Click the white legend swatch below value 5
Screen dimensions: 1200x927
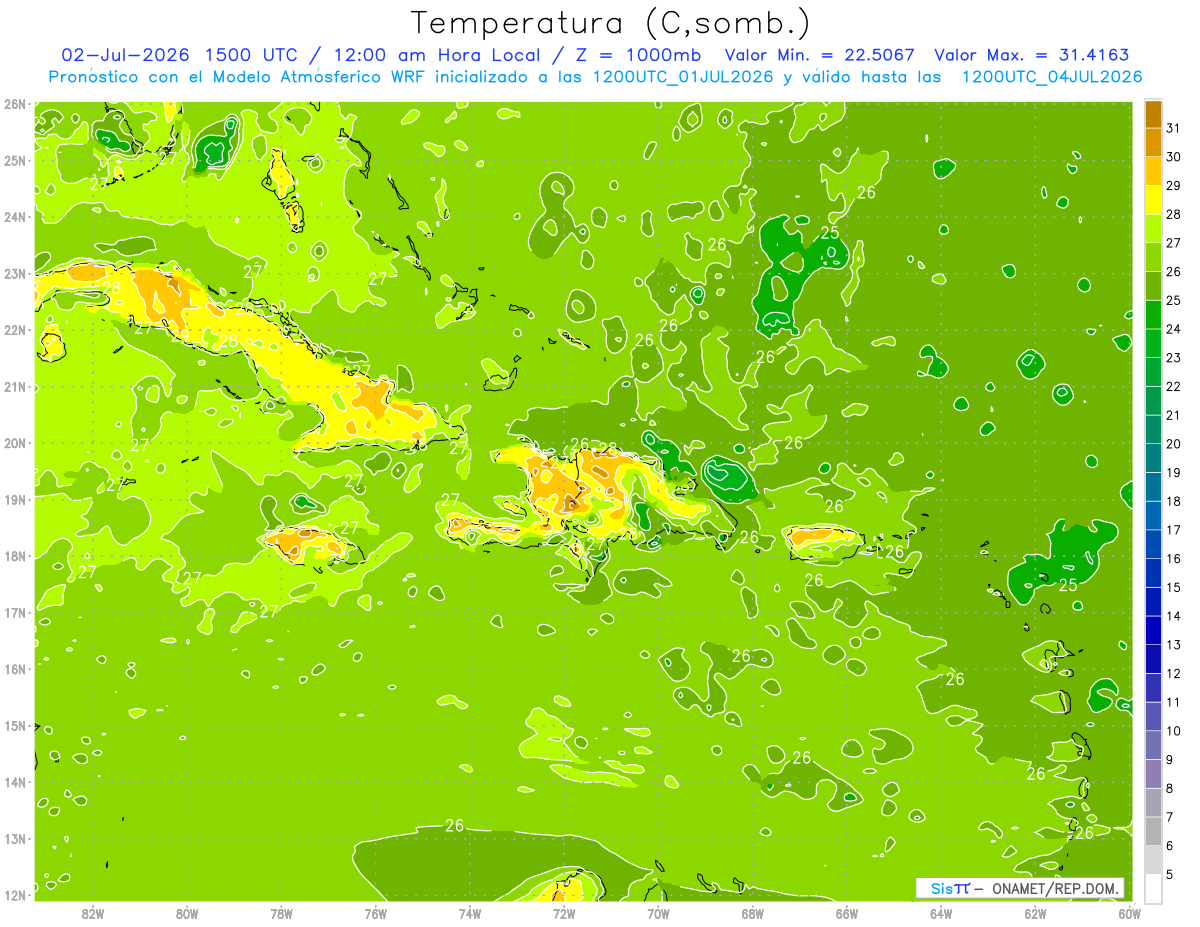(1153, 888)
